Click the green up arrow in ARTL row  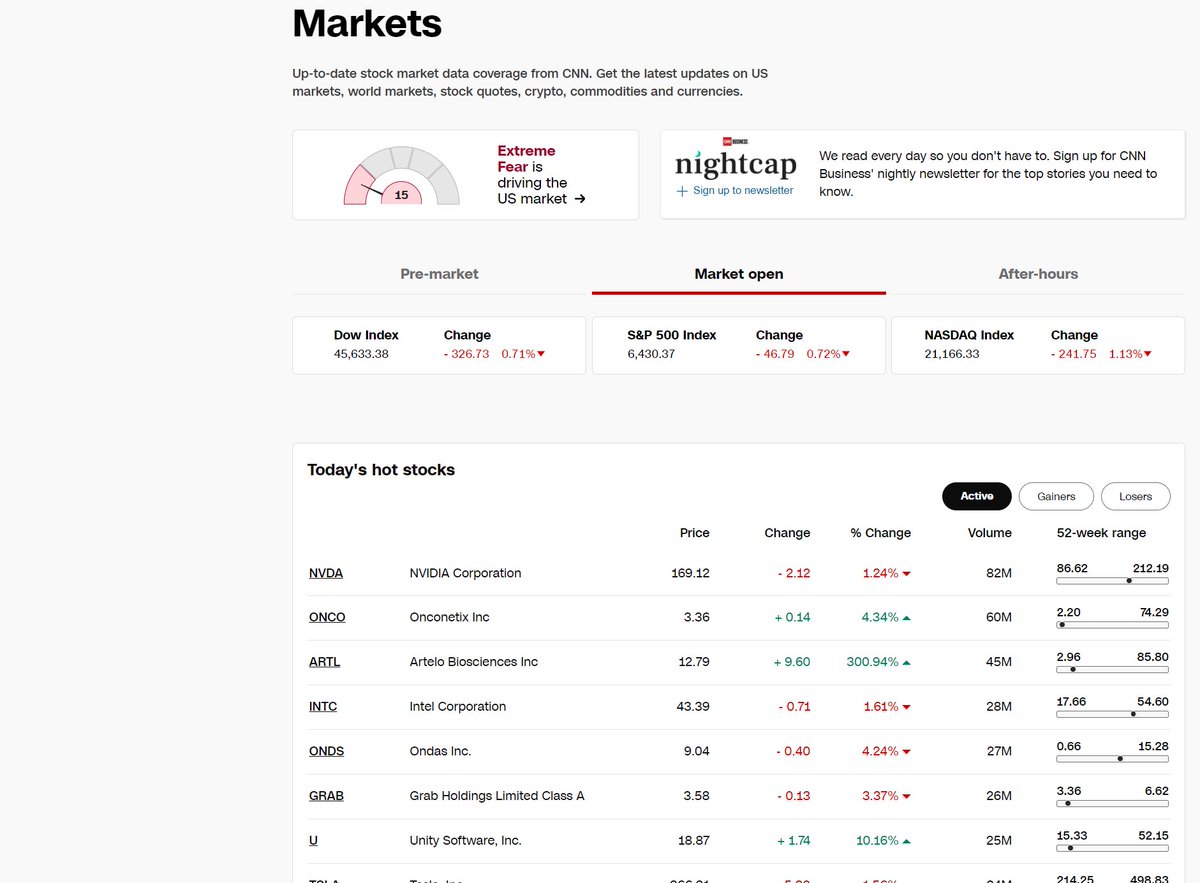(906, 663)
